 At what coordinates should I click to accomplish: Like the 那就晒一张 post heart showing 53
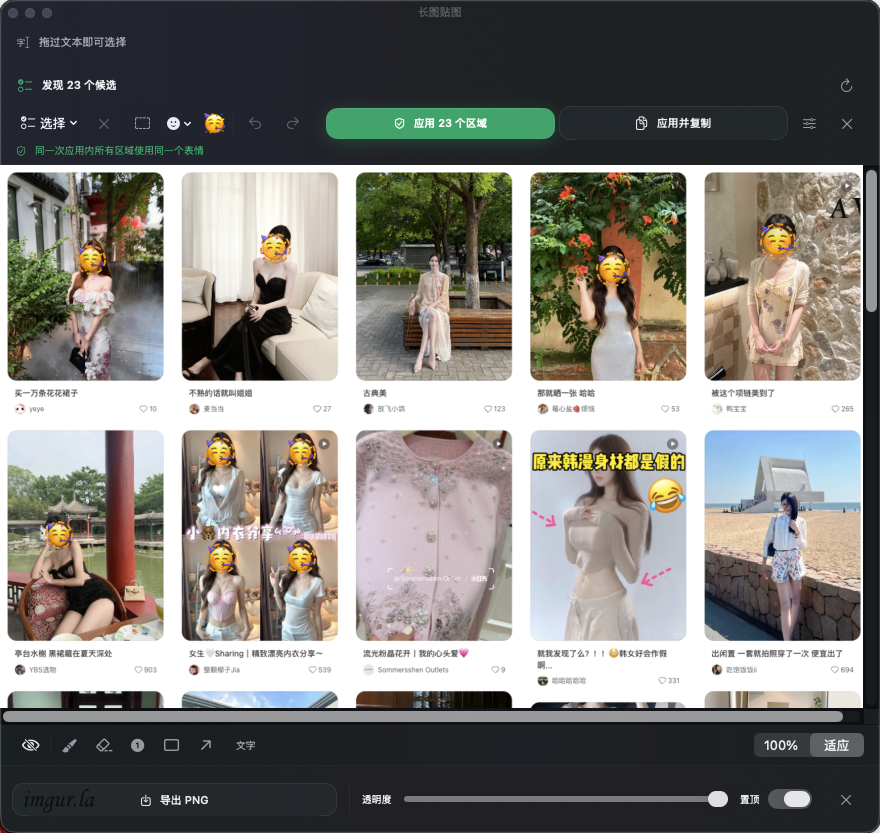[x=665, y=409]
